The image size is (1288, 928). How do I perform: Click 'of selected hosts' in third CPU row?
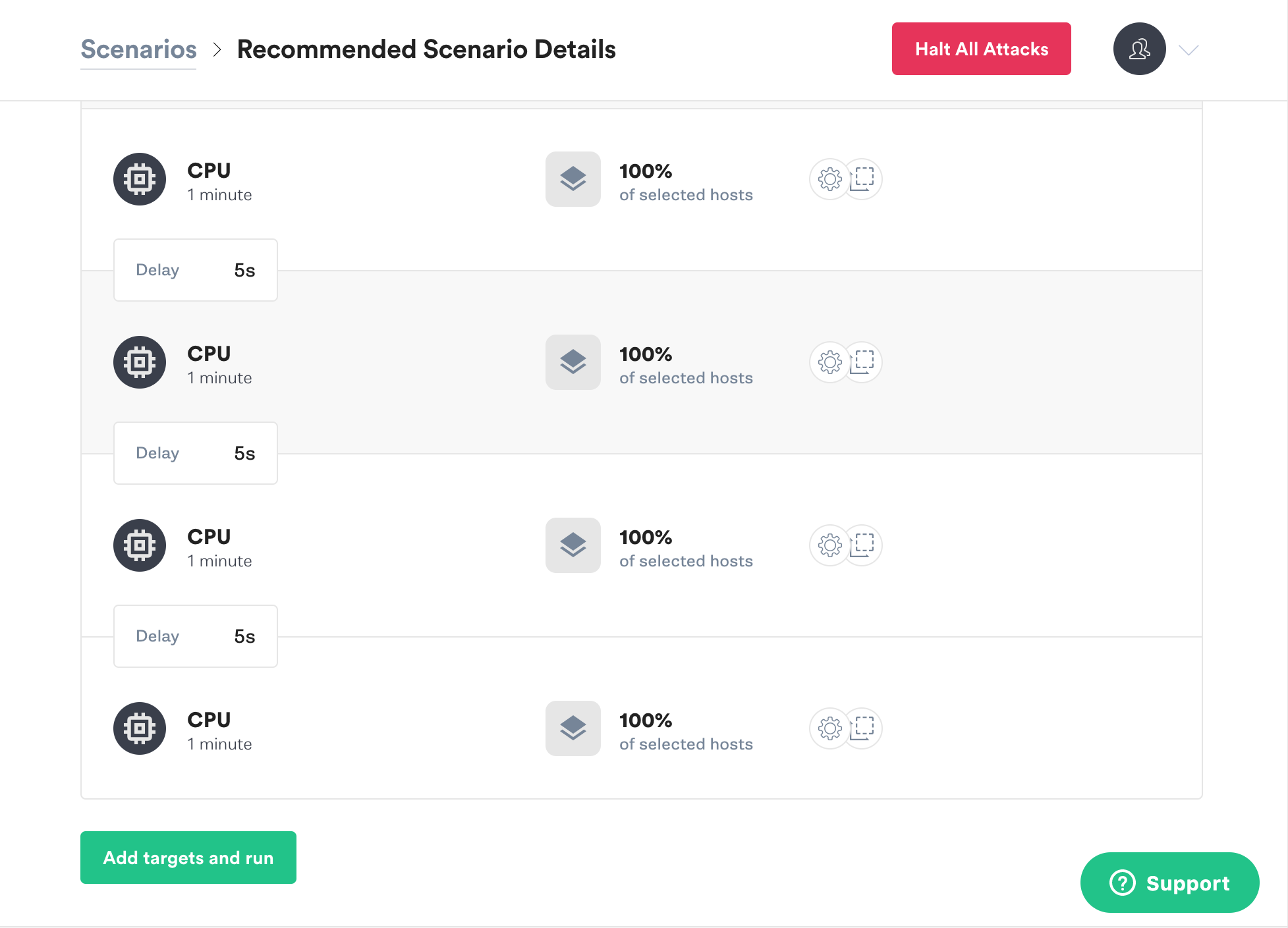point(686,561)
